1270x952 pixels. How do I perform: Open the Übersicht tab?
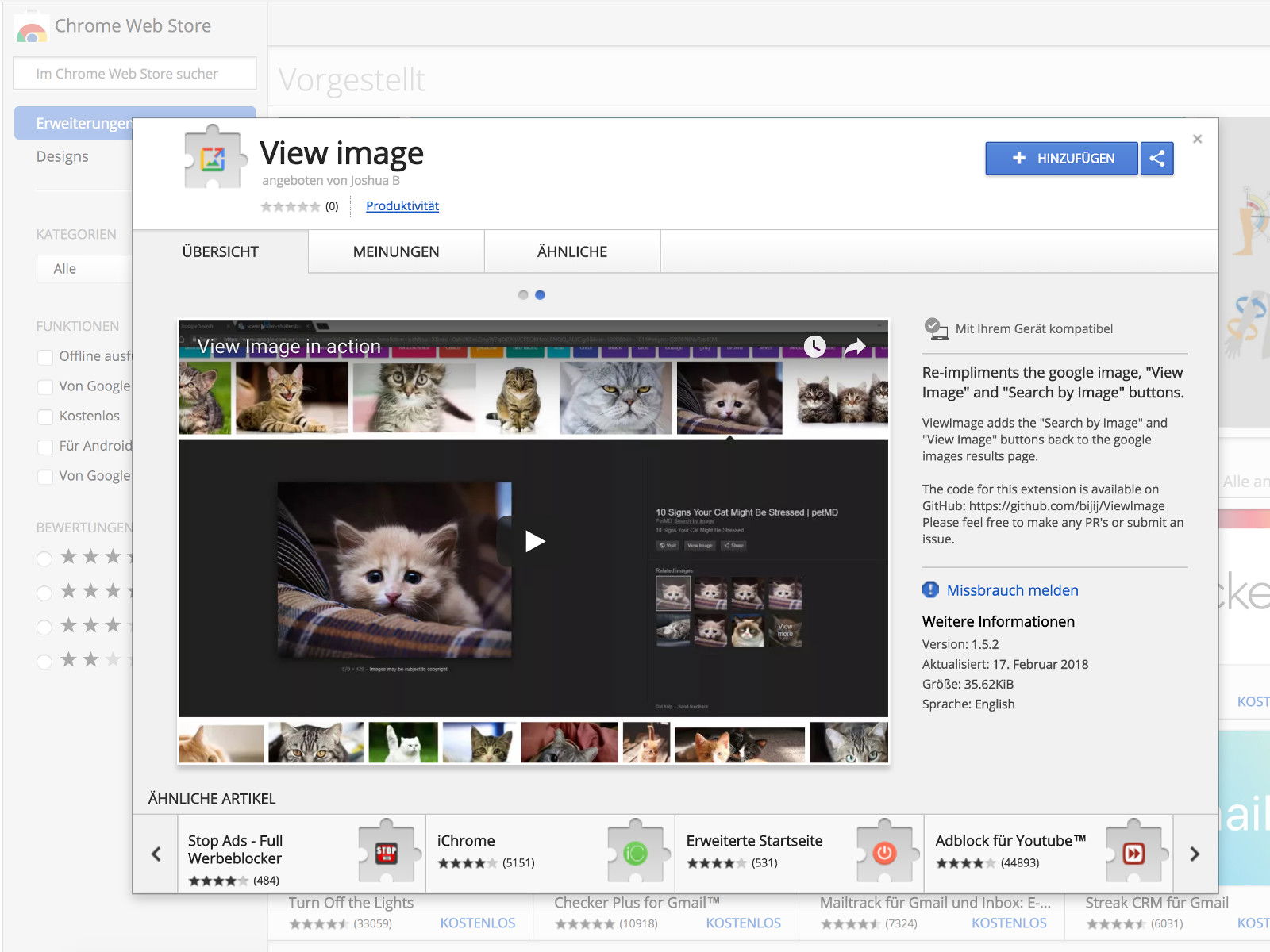pos(221,251)
